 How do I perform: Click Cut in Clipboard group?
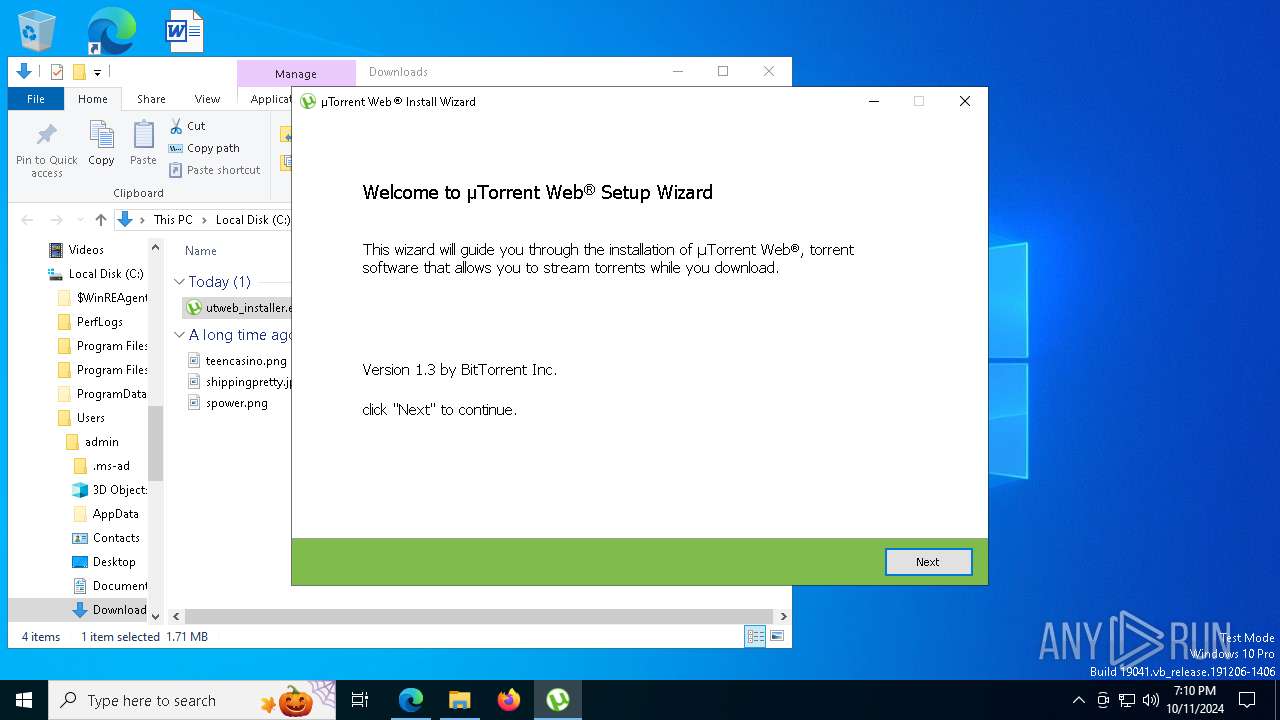click(x=187, y=126)
